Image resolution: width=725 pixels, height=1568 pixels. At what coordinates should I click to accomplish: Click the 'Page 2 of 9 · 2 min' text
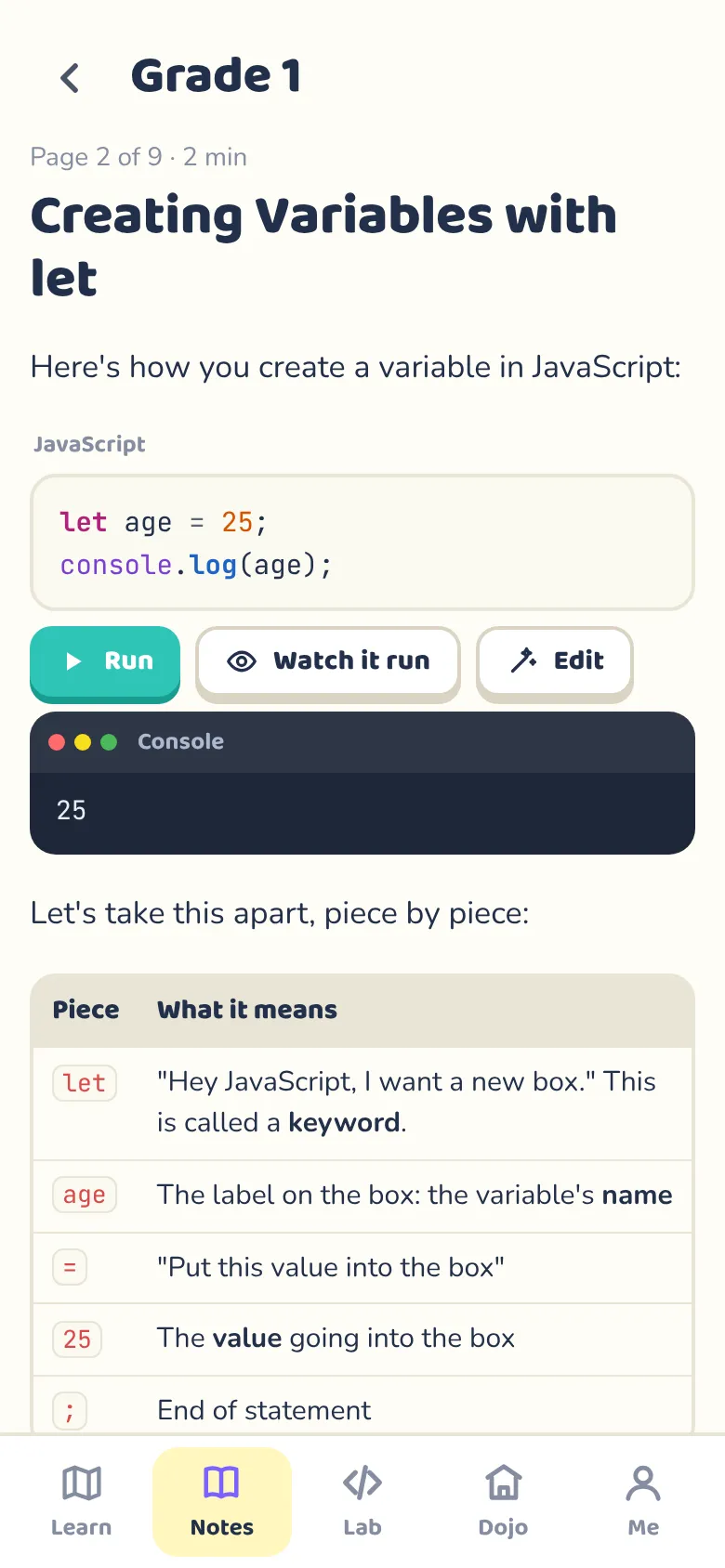pos(138,157)
